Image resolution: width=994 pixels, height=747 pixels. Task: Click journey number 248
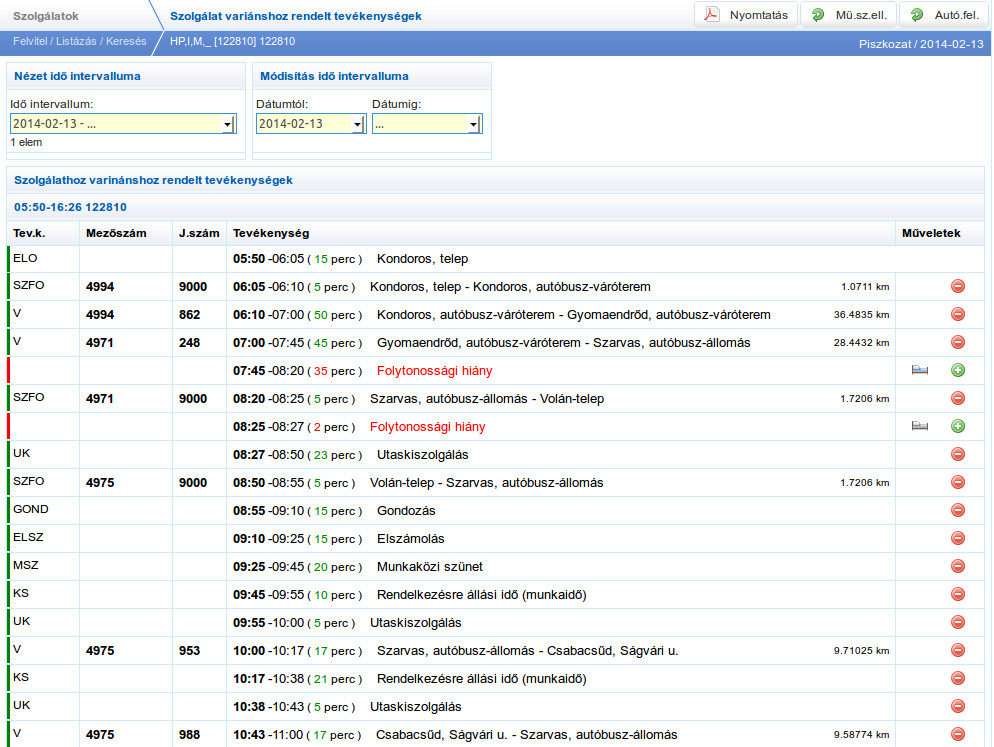coord(190,343)
